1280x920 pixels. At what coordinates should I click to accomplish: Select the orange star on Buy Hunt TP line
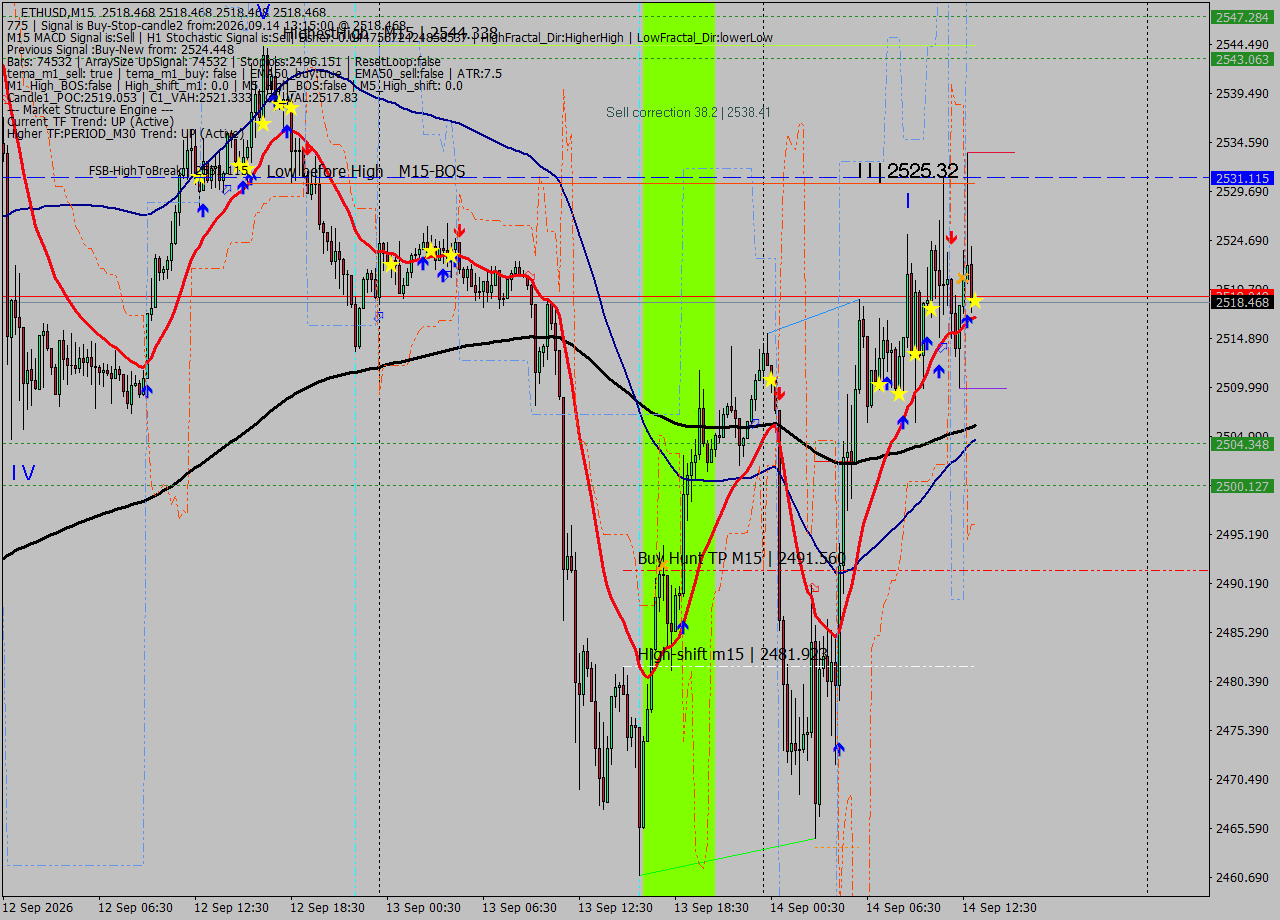663,566
